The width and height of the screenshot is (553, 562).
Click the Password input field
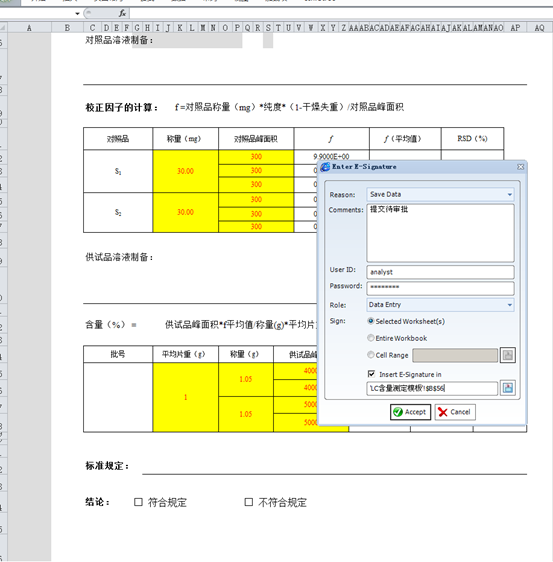[440, 288]
